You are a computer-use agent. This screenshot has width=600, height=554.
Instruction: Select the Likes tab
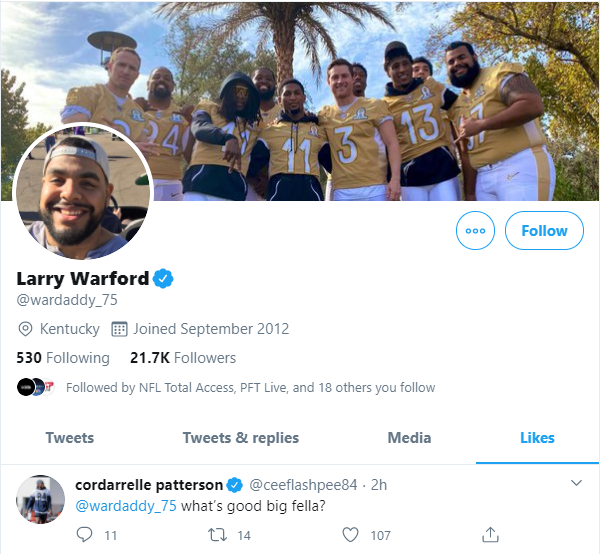click(537, 438)
